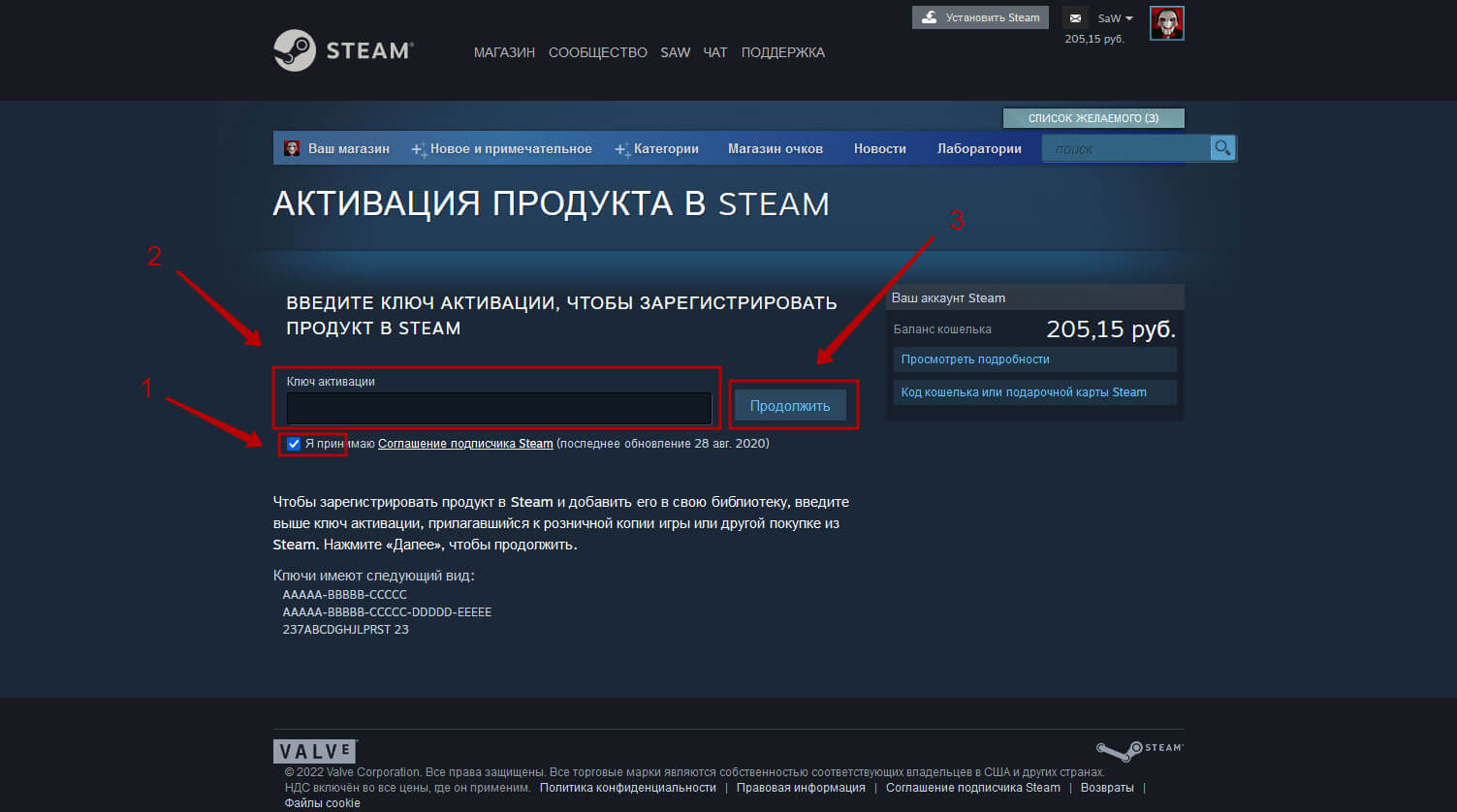
Task: Focus the store search field
Action: (x=1125, y=148)
